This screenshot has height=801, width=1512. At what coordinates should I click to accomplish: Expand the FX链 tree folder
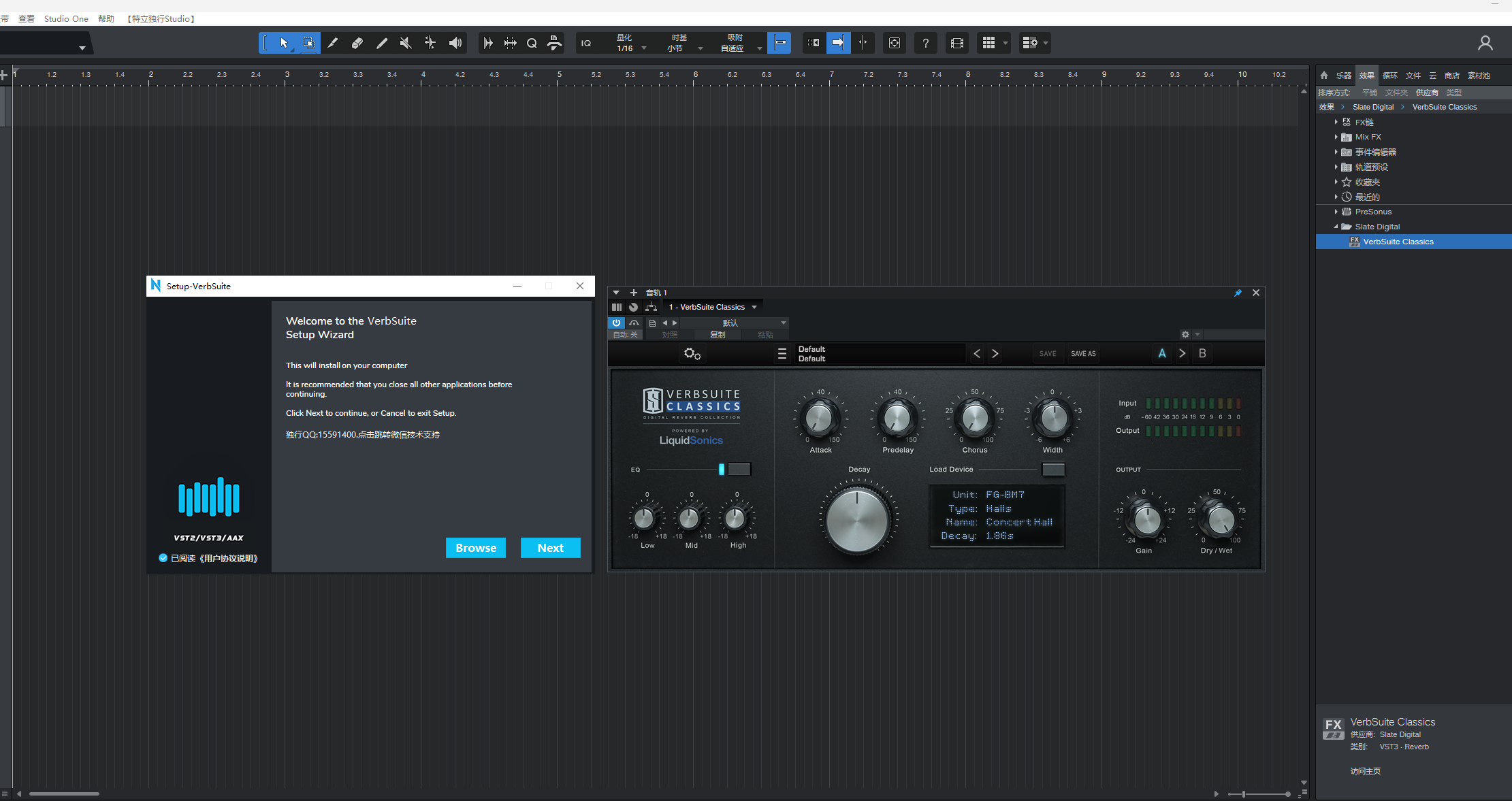pyautogui.click(x=1336, y=122)
